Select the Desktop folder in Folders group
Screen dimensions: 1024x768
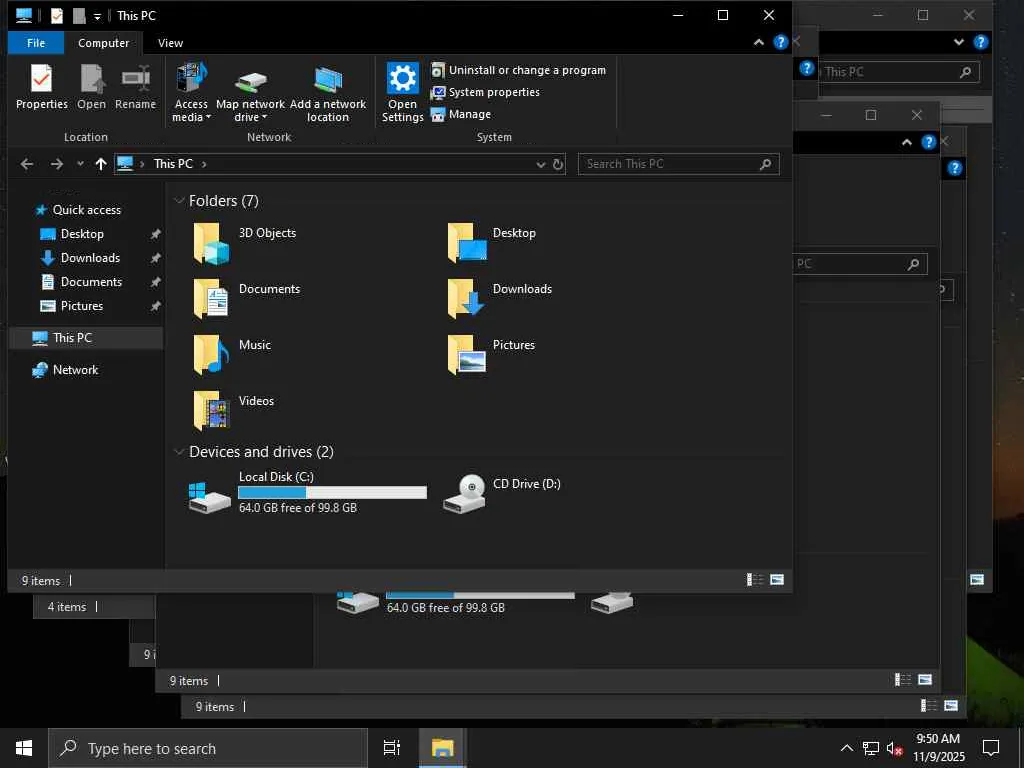pyautogui.click(x=492, y=243)
